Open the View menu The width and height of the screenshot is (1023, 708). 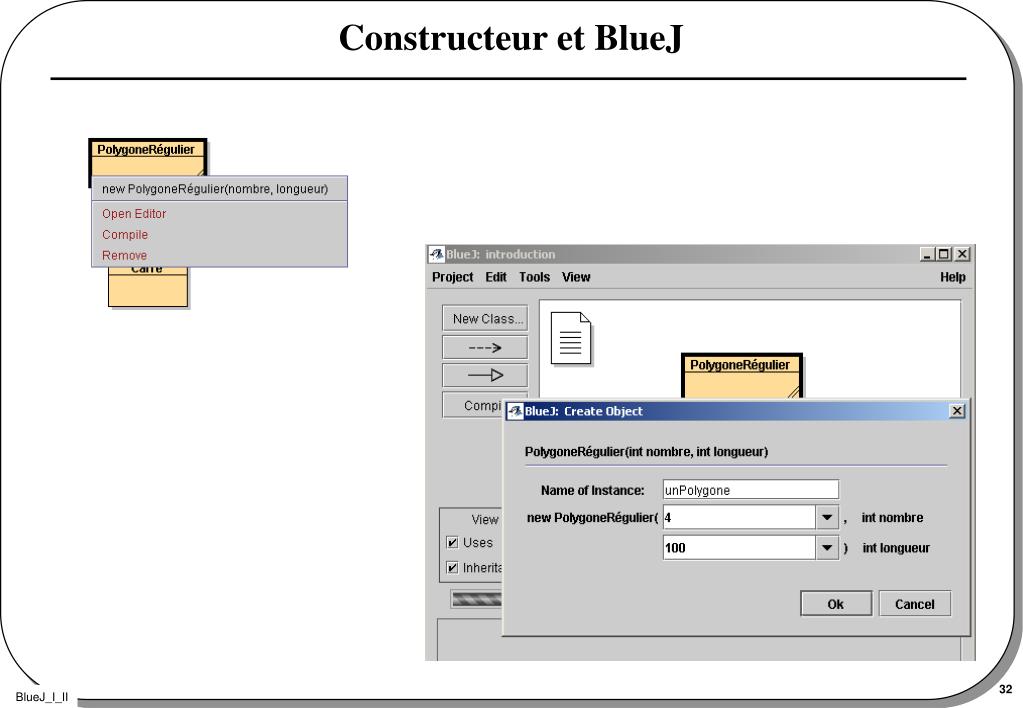576,277
